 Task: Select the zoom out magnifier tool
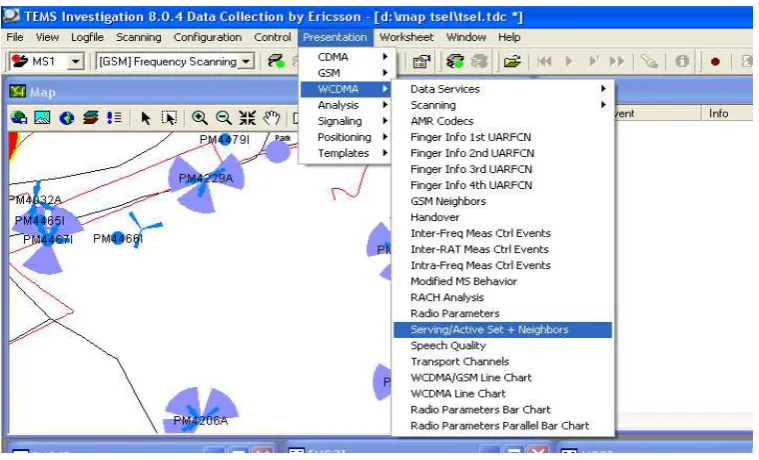(223, 118)
